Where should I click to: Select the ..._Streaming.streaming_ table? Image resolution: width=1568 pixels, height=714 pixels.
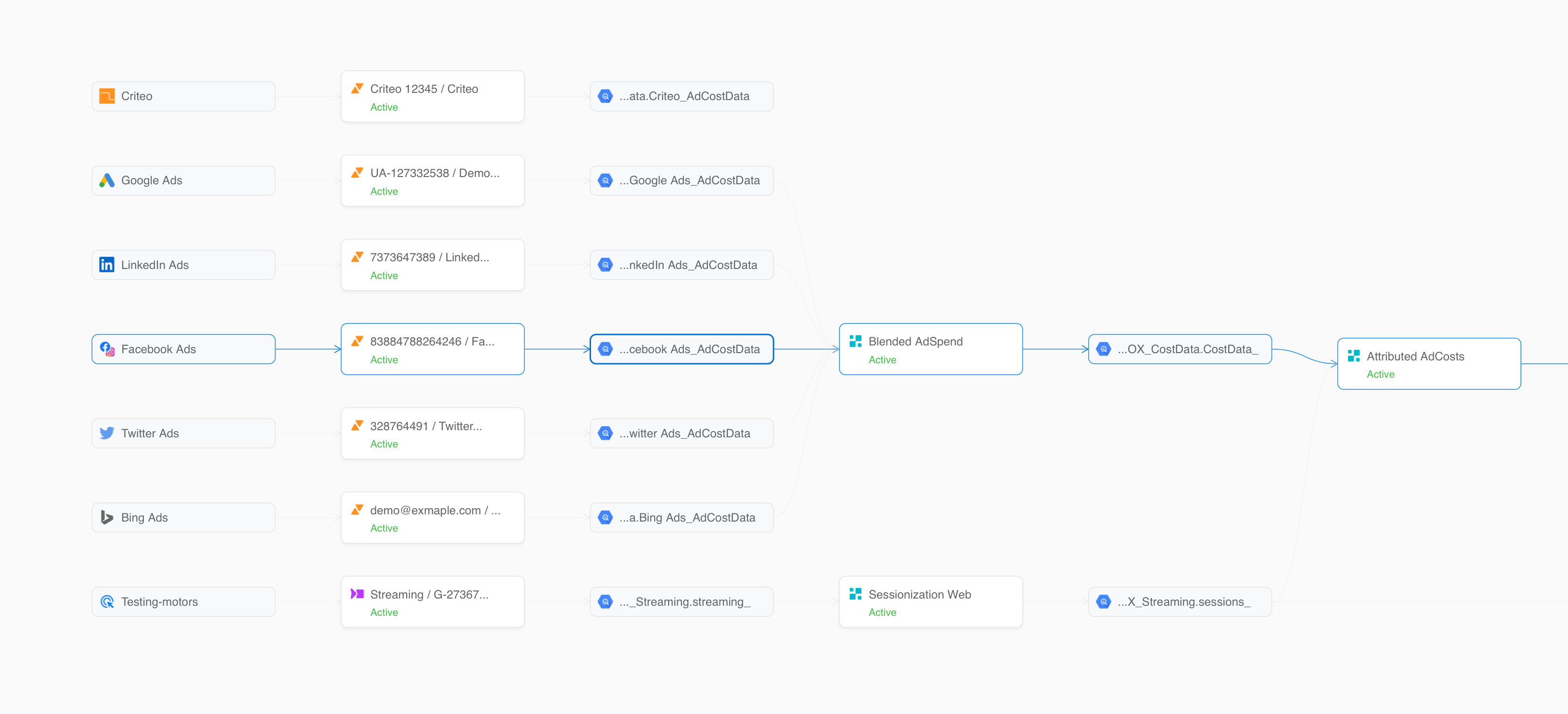click(x=682, y=601)
